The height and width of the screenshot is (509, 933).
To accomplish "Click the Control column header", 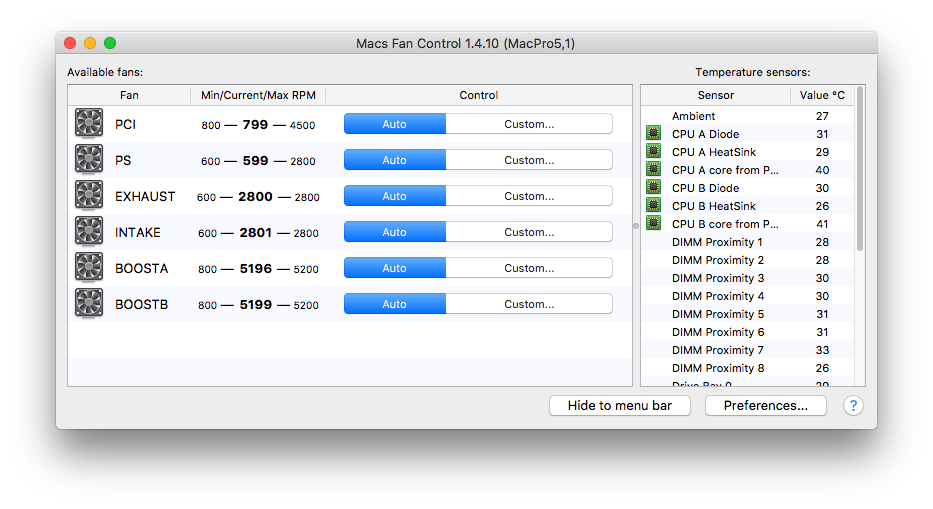I will [x=478, y=95].
